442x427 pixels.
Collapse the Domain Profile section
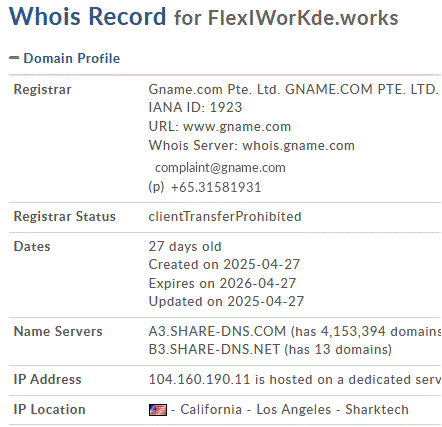click(x=64, y=58)
